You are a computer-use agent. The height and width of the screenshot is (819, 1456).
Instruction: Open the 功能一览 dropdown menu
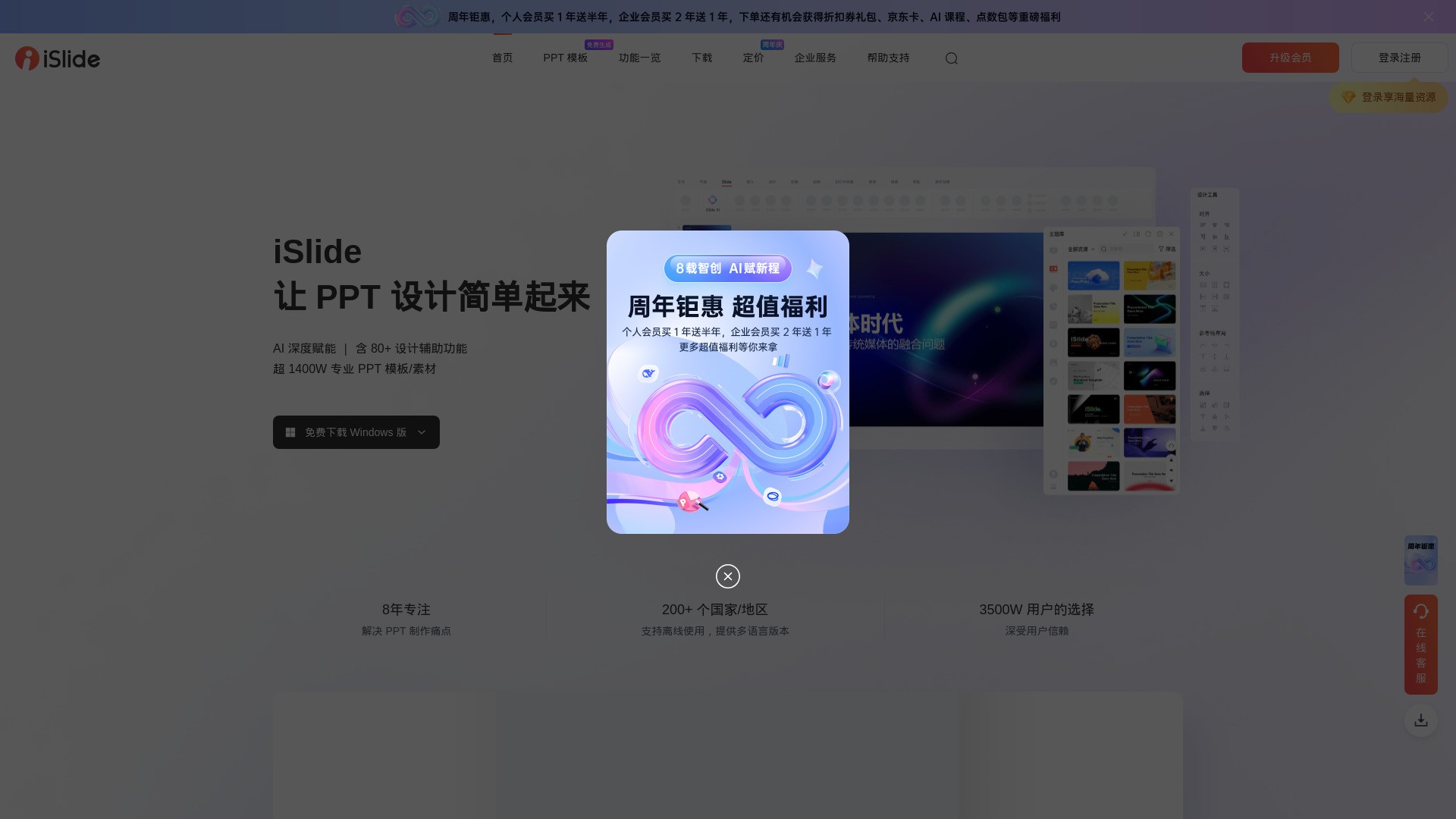[640, 58]
